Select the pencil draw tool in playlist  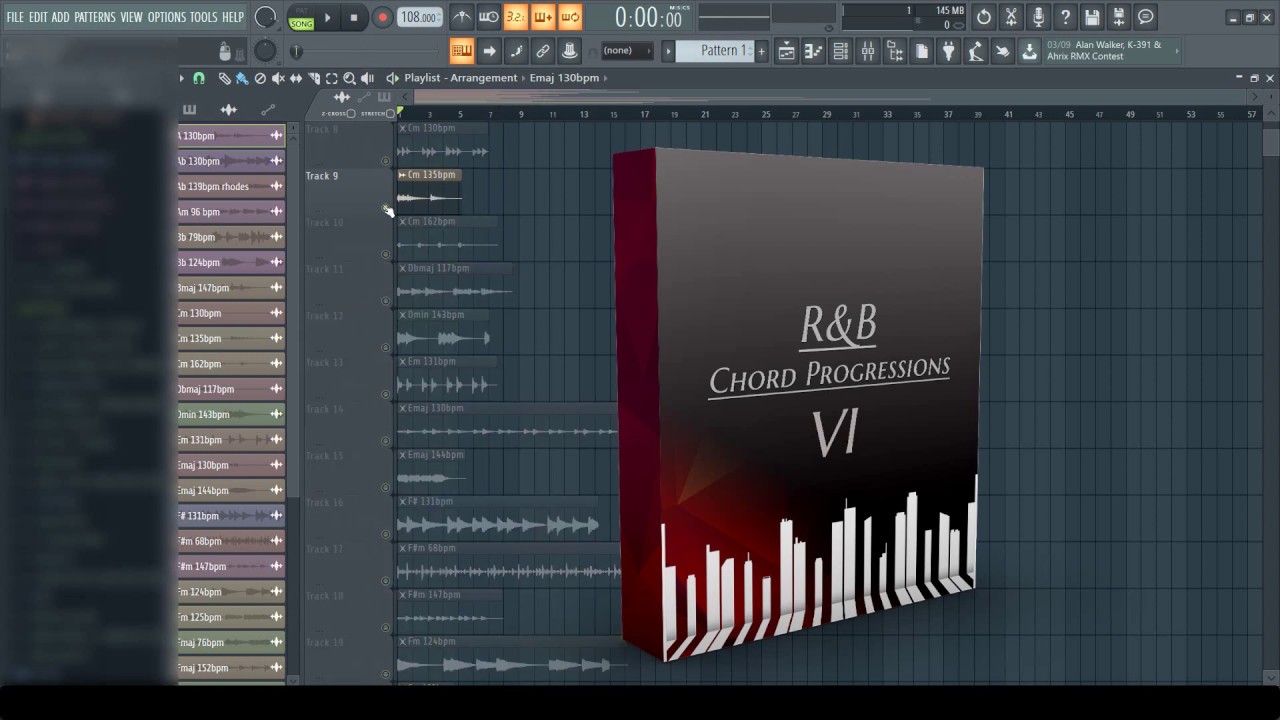[225, 78]
